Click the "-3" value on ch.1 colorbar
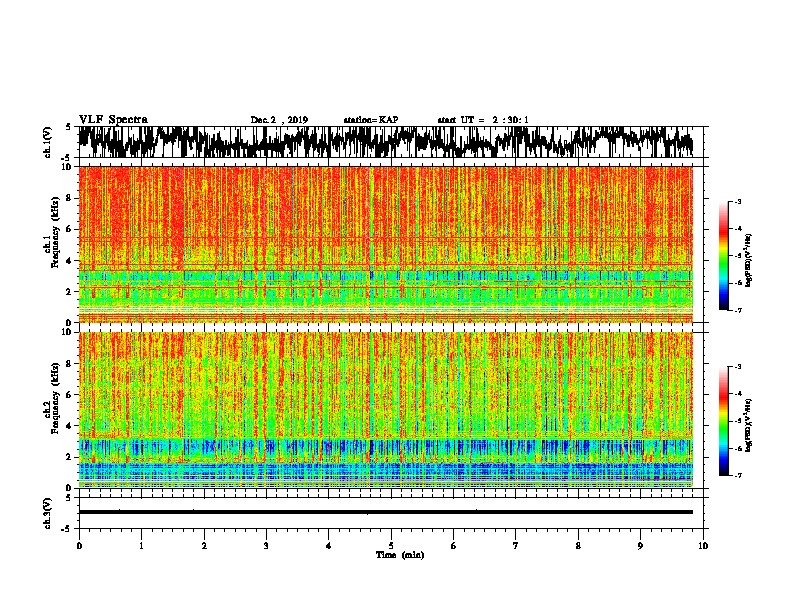Image resolution: width=792 pixels, height=612 pixels. 738,201
